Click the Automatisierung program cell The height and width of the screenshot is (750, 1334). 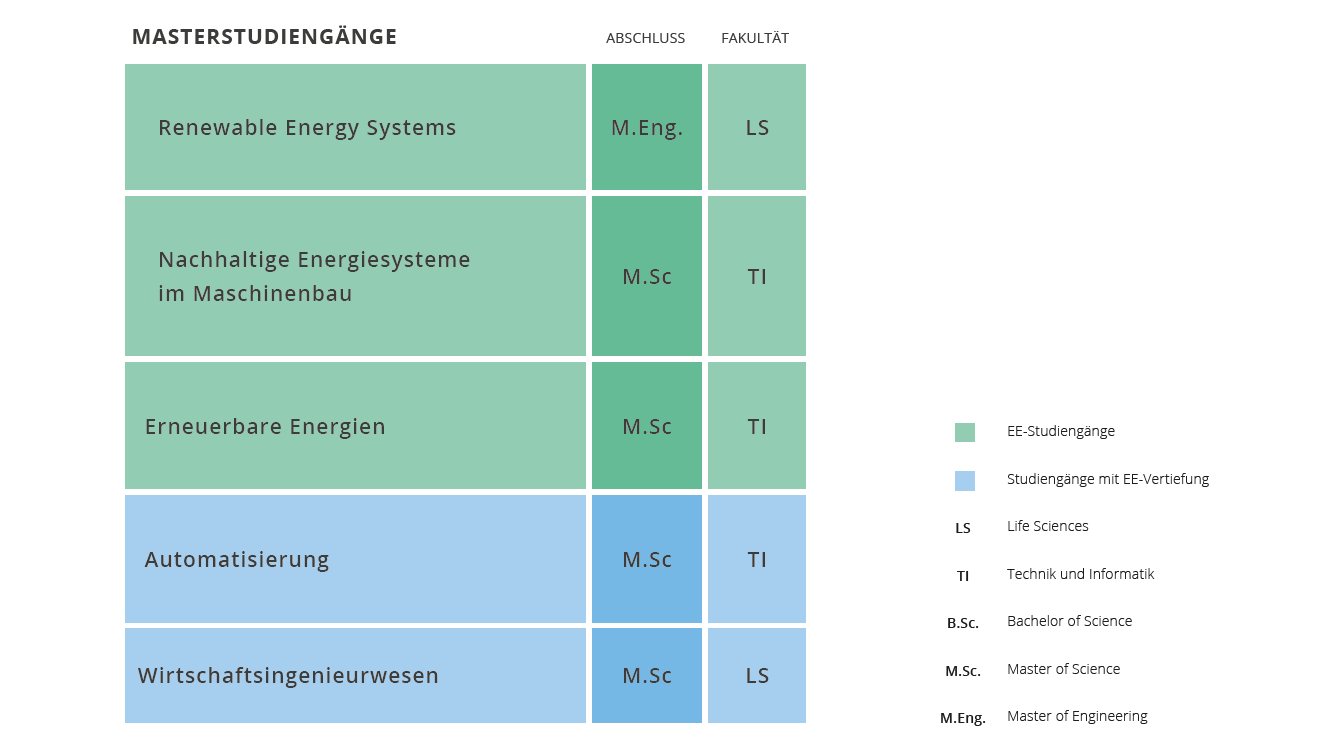tap(355, 559)
